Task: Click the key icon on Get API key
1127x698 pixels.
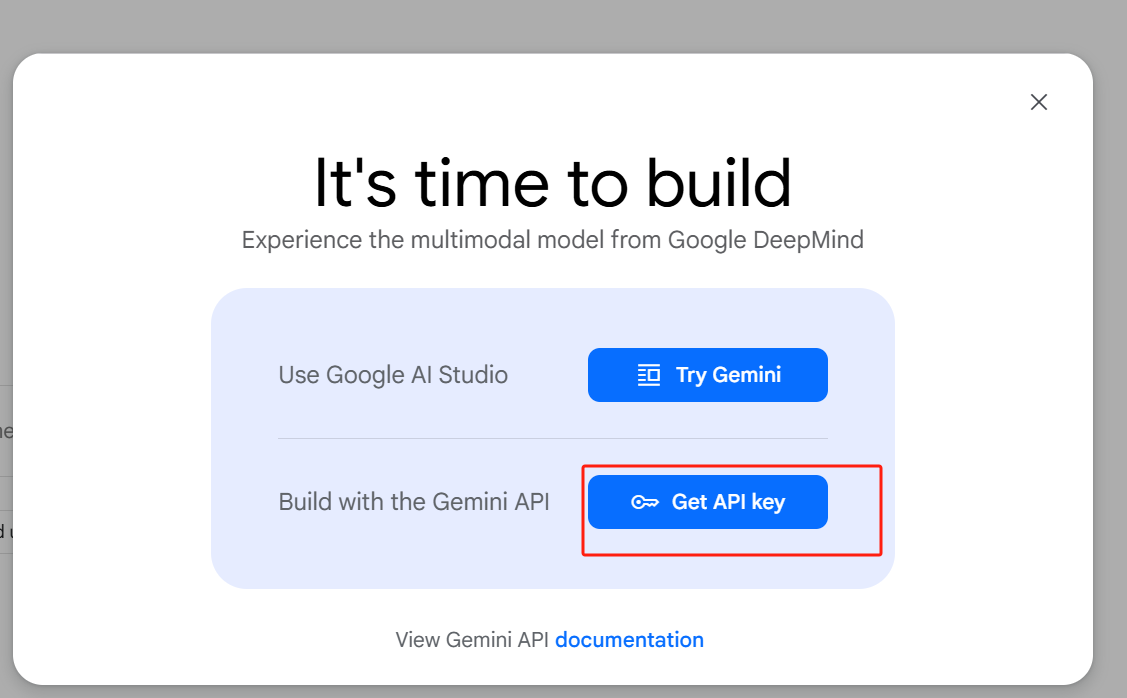Action: pos(645,502)
